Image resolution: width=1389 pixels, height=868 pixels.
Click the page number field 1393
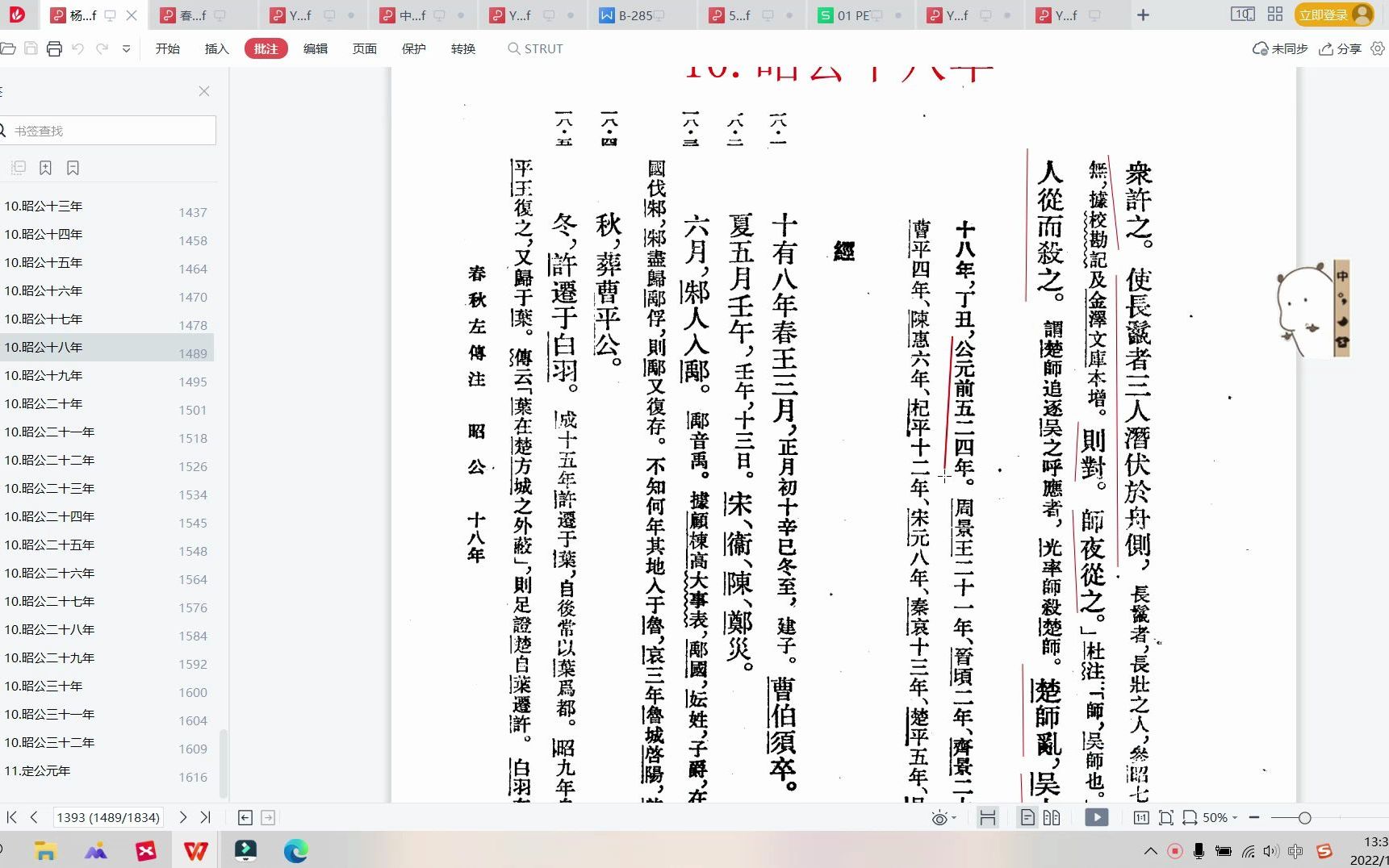click(108, 817)
